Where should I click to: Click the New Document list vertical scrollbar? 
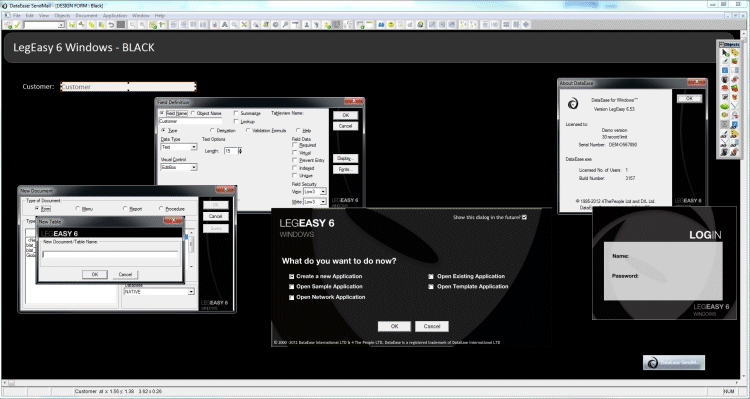pyautogui.click(x=191, y=249)
